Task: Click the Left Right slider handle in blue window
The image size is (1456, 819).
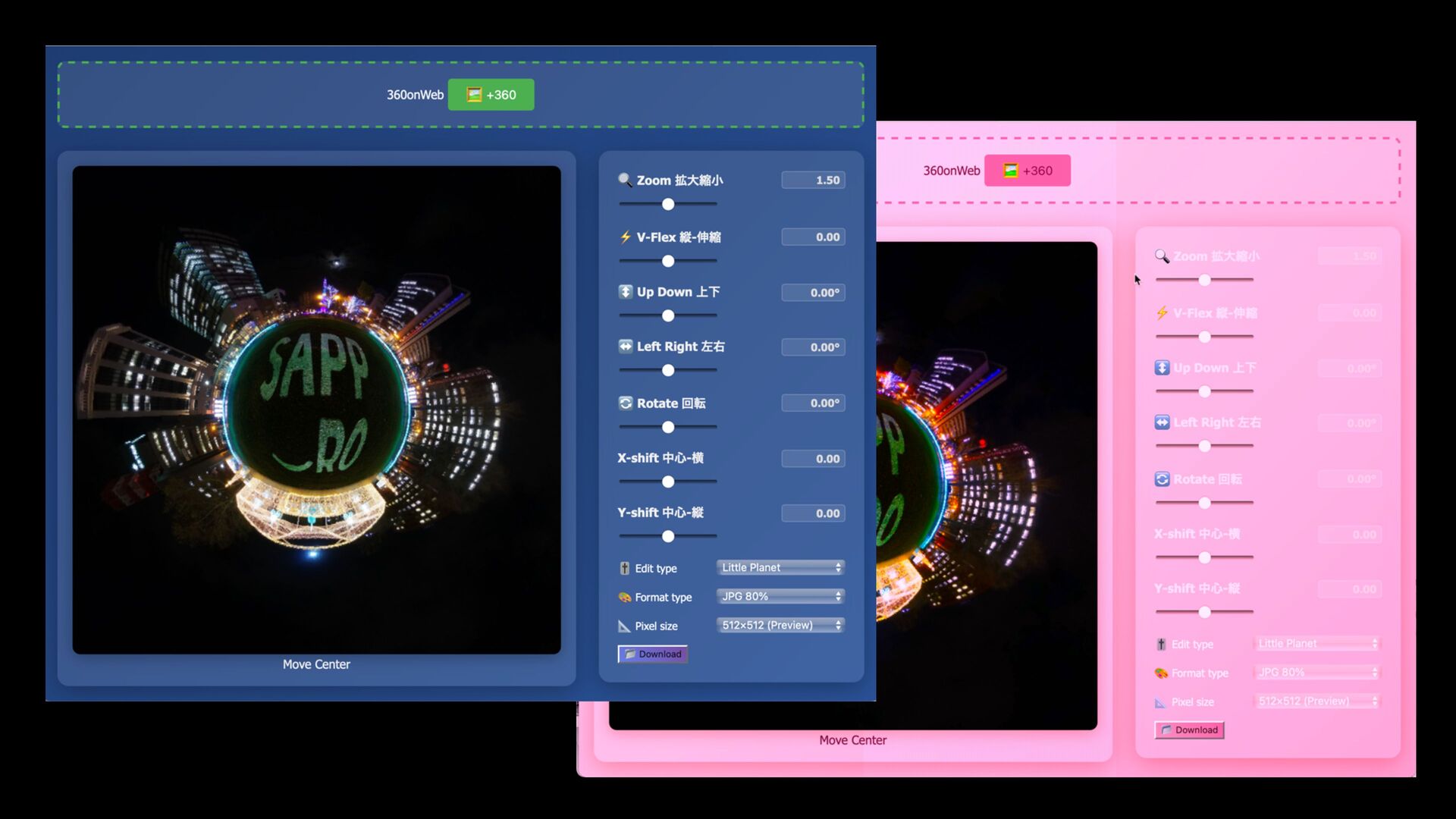Action: tap(668, 370)
